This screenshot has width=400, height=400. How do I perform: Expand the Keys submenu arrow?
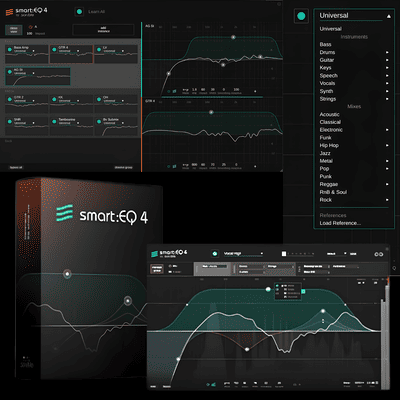387,68
